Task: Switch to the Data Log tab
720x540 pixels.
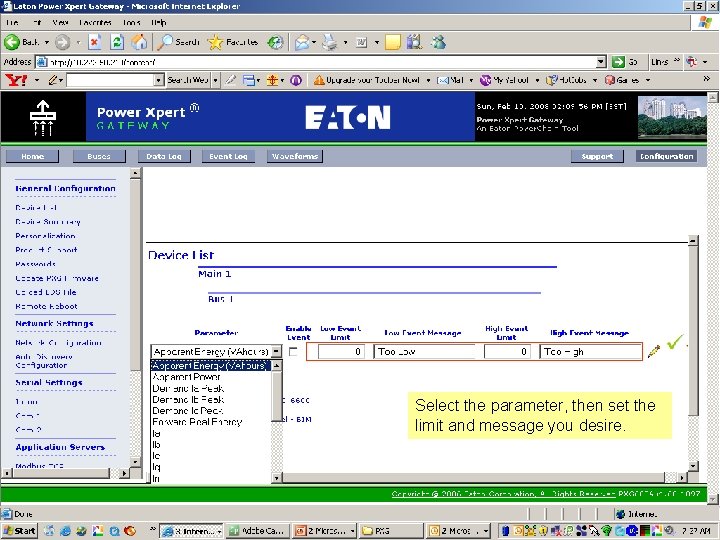Action: 164,156
